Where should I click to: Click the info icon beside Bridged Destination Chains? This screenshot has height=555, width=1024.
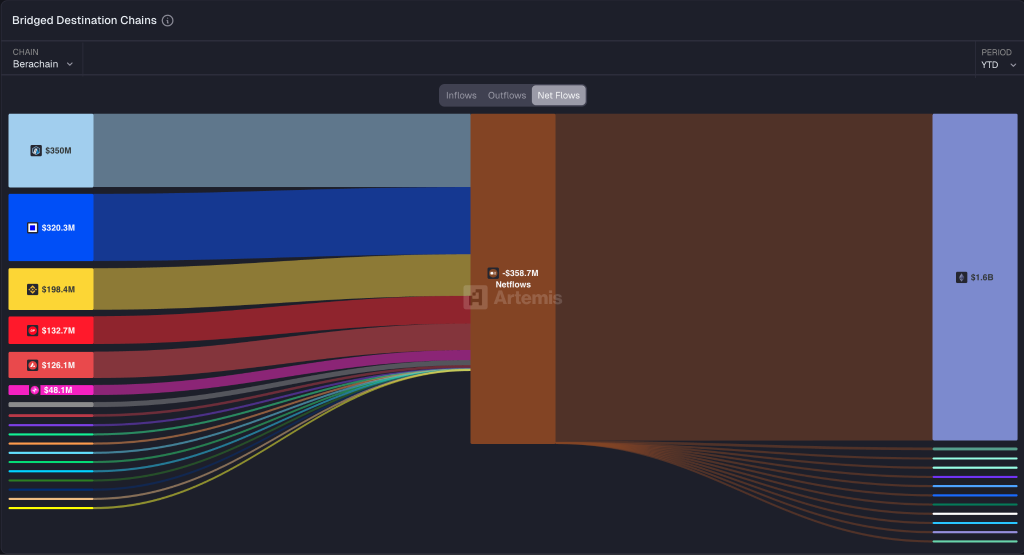coord(168,21)
